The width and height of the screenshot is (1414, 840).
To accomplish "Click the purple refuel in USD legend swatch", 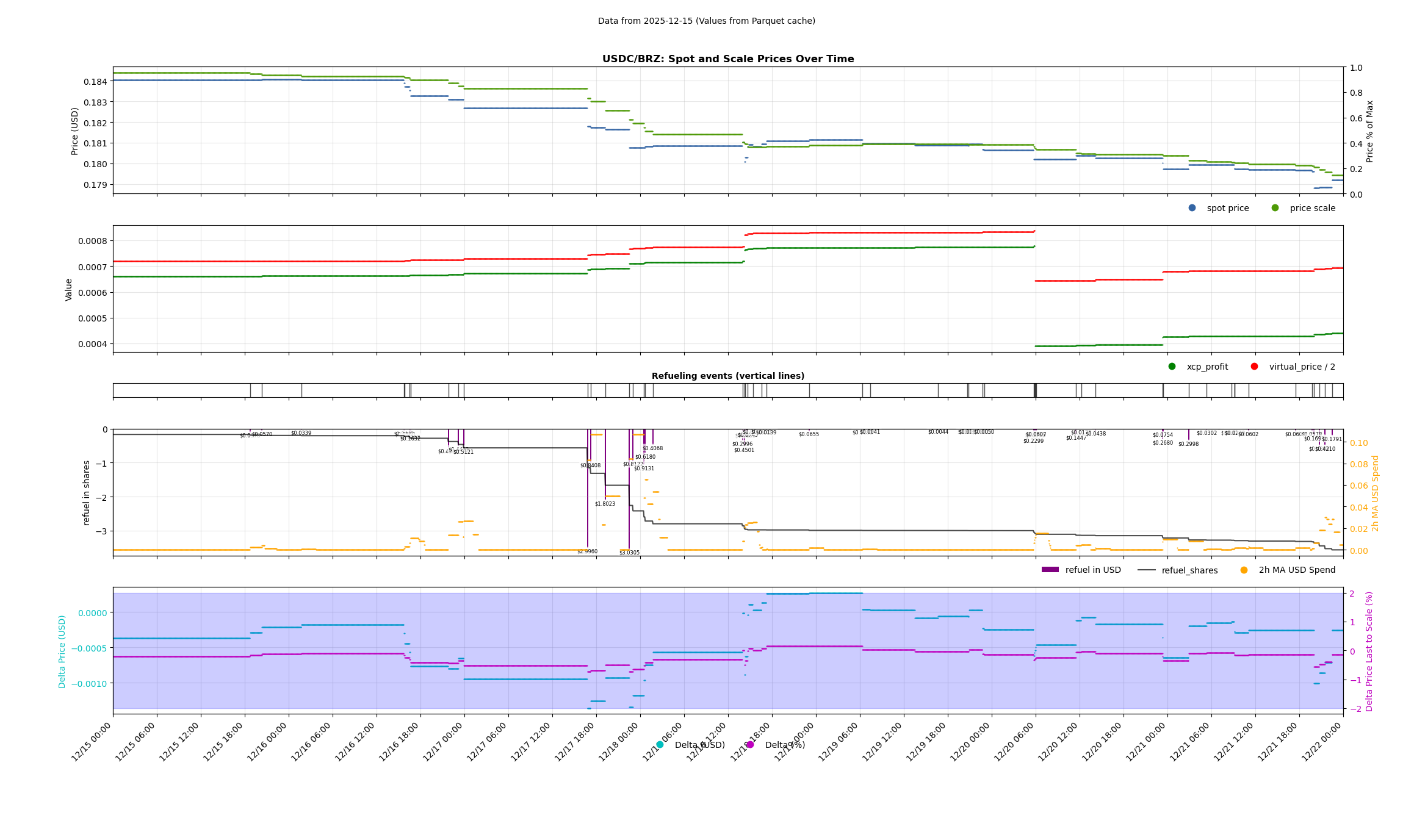I will click(x=1050, y=570).
